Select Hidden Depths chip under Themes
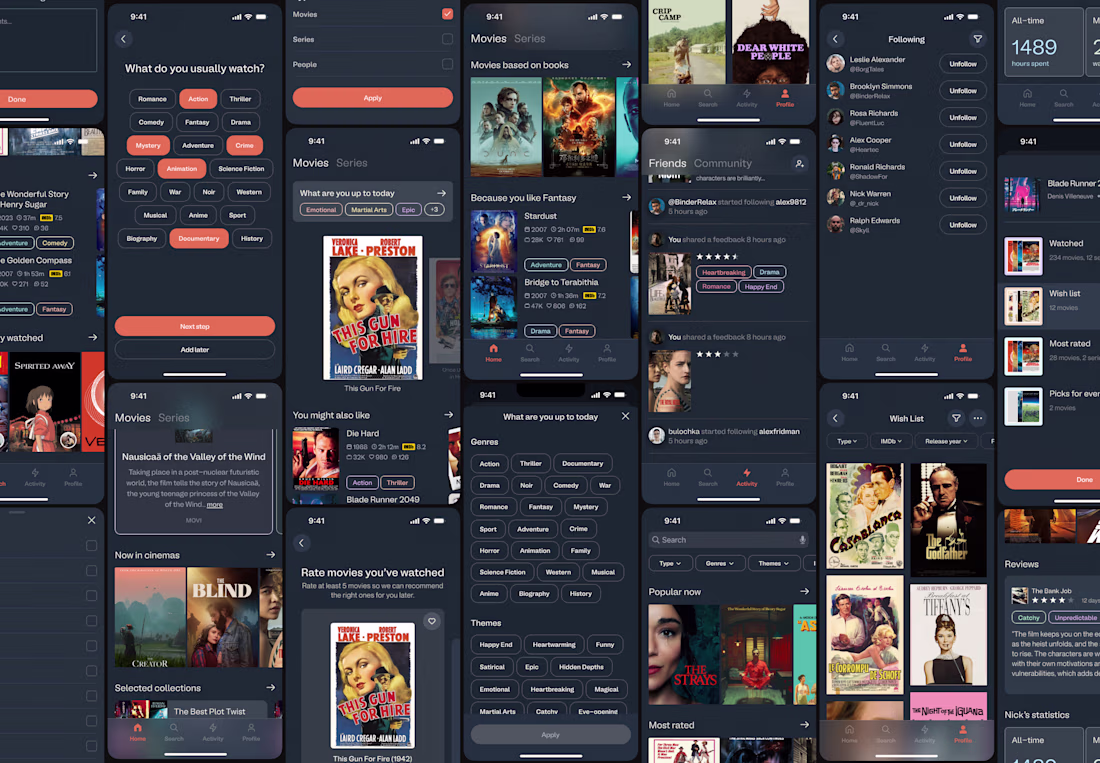1100x763 pixels. pyautogui.click(x=582, y=667)
